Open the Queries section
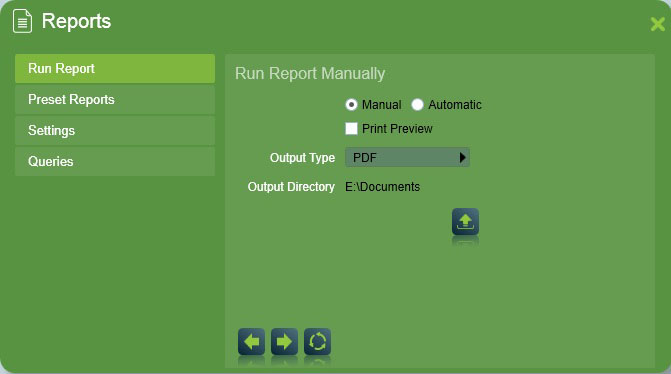 coord(115,161)
